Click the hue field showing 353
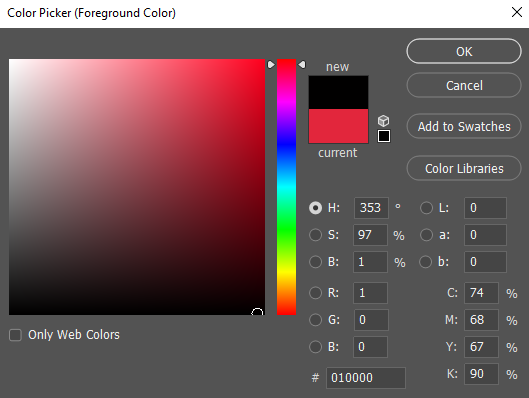The width and height of the screenshot is (529, 398). tap(371, 208)
